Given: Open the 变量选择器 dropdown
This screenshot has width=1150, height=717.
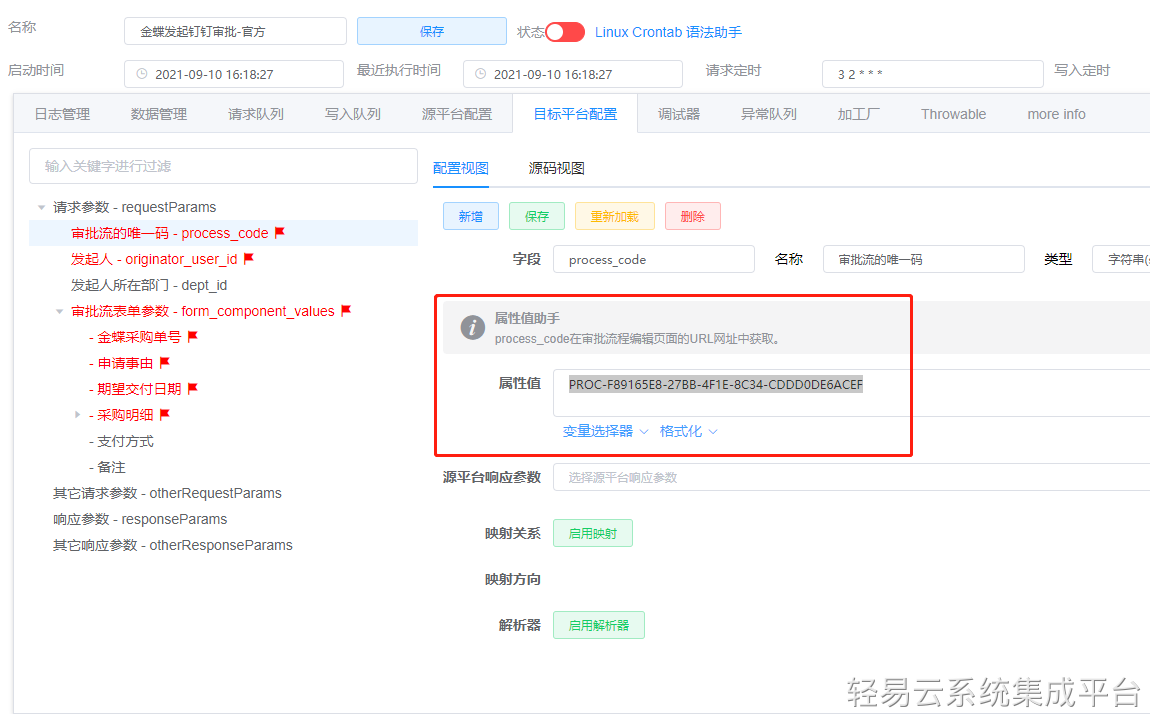Looking at the screenshot, I should point(600,430).
